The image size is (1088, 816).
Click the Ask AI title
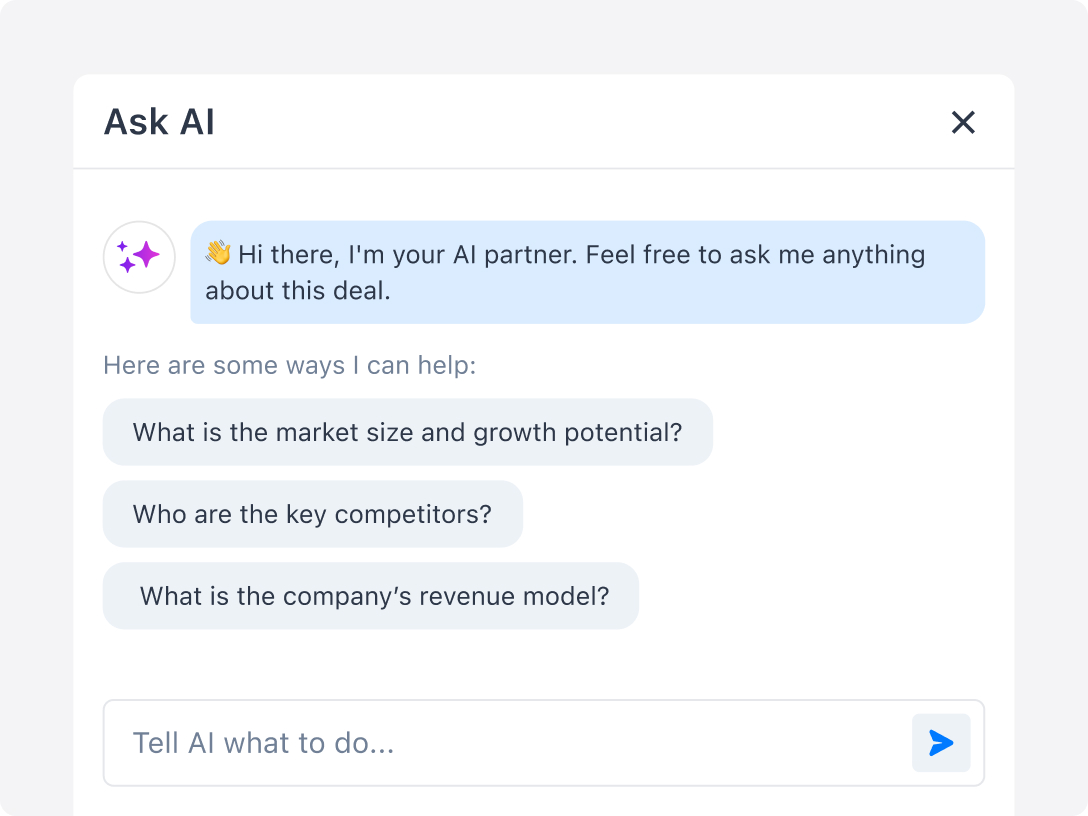click(x=159, y=122)
